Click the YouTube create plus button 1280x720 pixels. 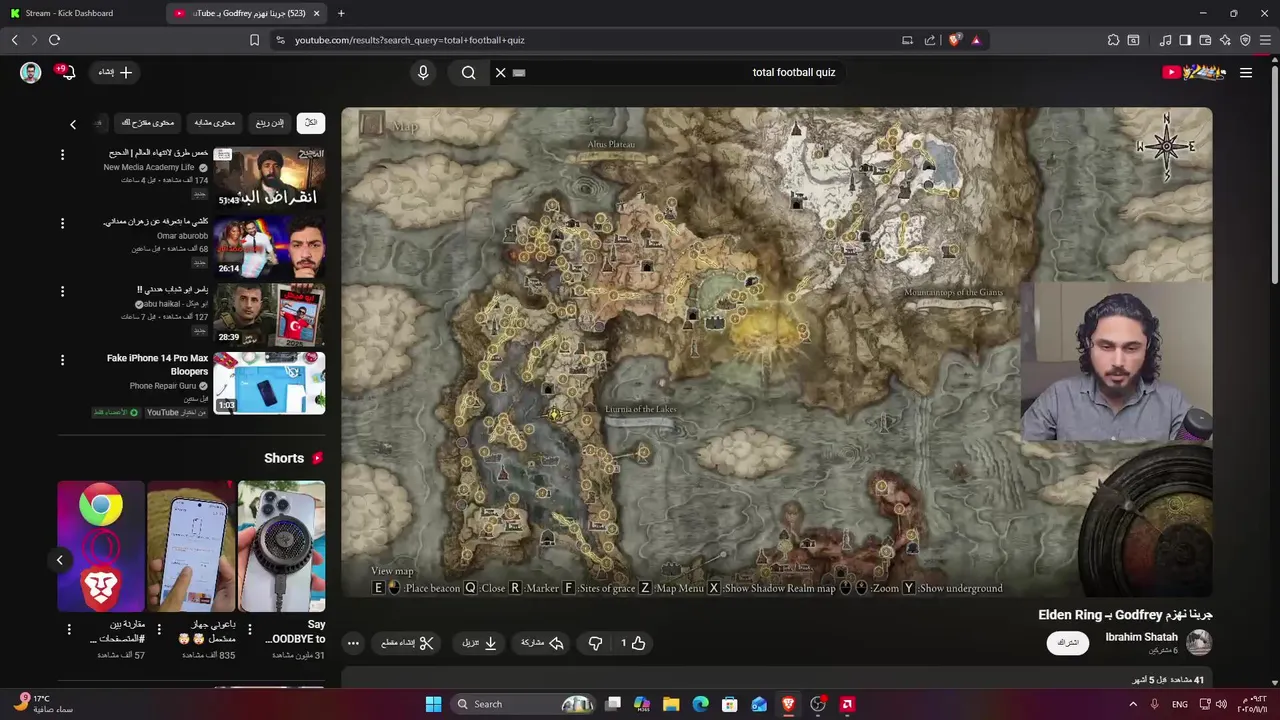click(x=116, y=72)
